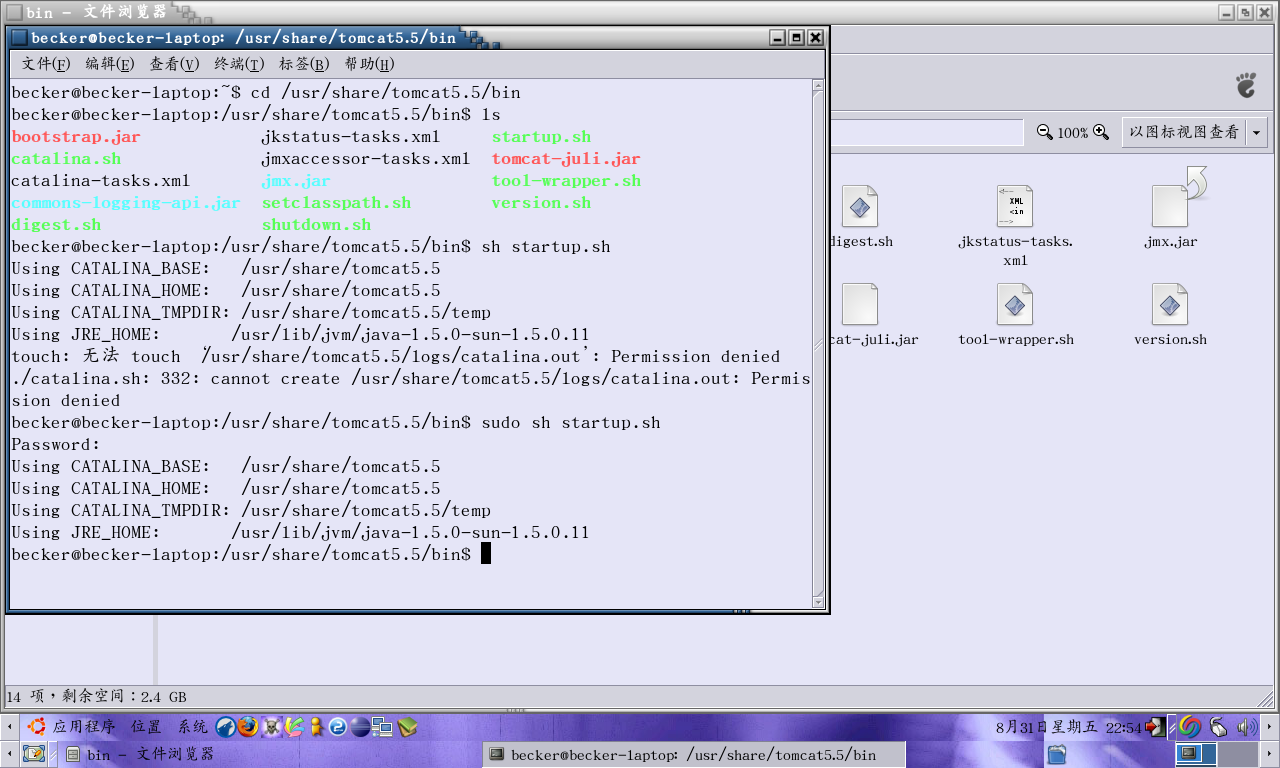Click the logout door icon in tray
Viewport: 1280px width, 768px height.
[1158, 727]
